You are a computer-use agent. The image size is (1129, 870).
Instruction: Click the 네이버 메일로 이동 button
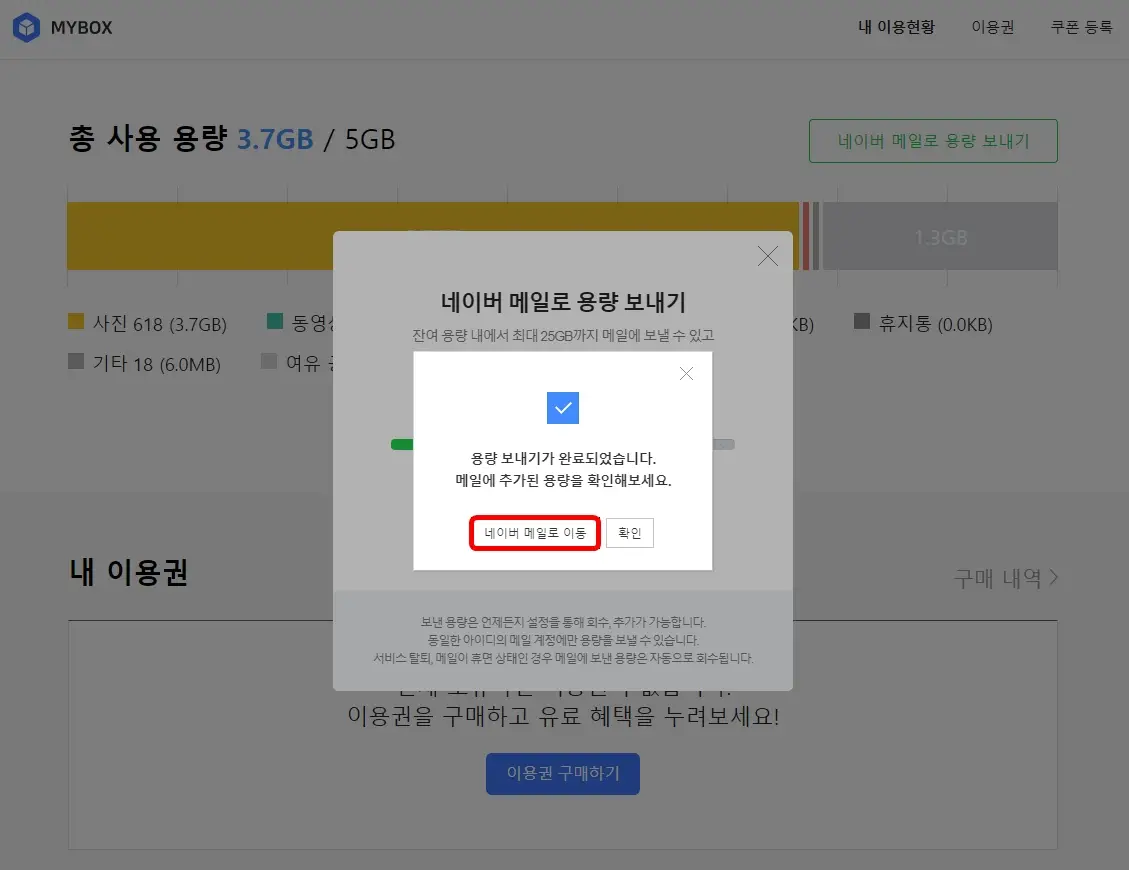(534, 532)
